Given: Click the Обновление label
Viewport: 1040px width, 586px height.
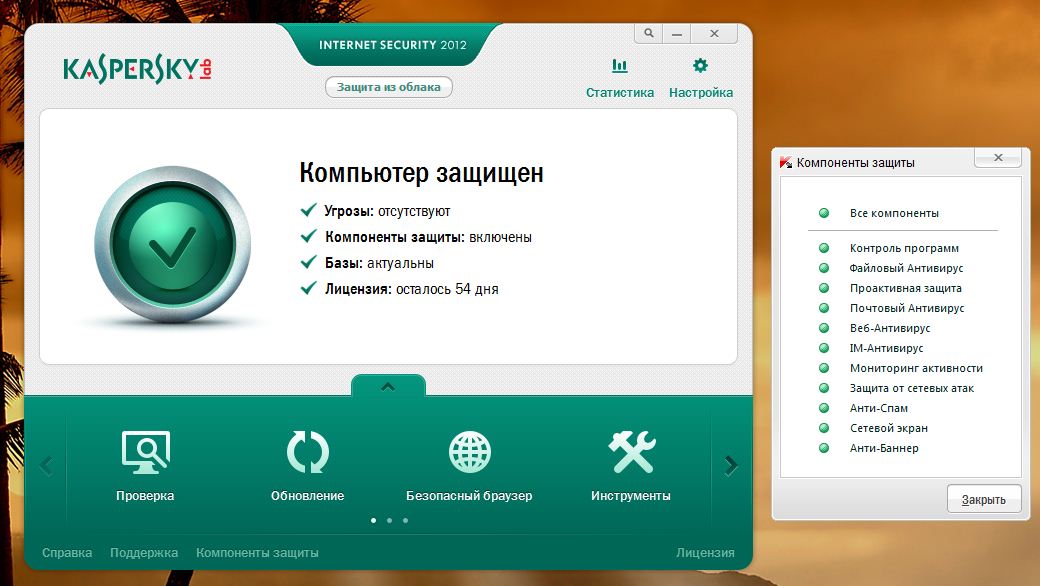Looking at the screenshot, I should [x=308, y=496].
